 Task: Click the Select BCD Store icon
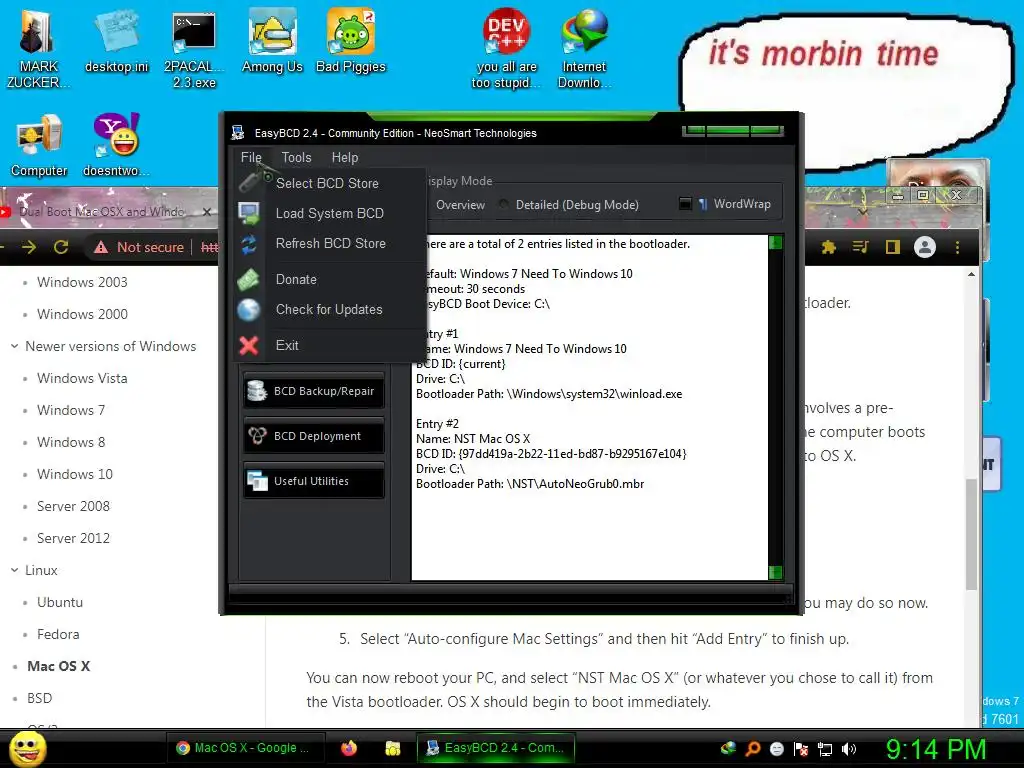(251, 182)
